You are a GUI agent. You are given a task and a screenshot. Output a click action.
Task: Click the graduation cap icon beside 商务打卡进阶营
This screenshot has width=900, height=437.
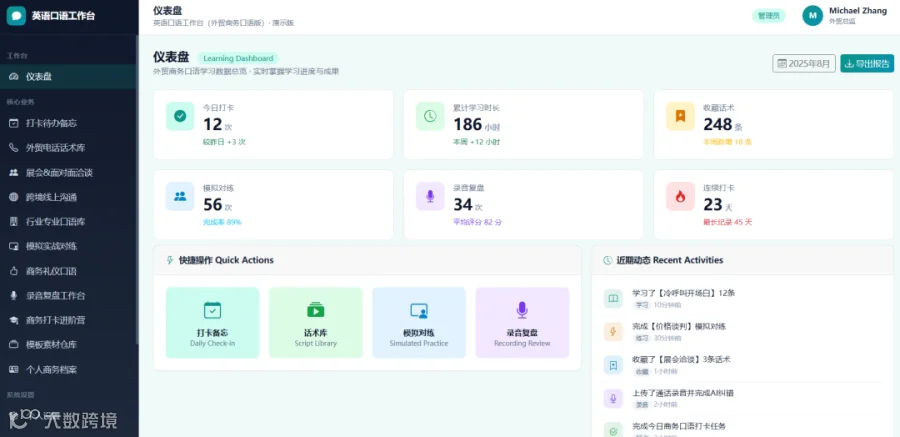coord(14,320)
